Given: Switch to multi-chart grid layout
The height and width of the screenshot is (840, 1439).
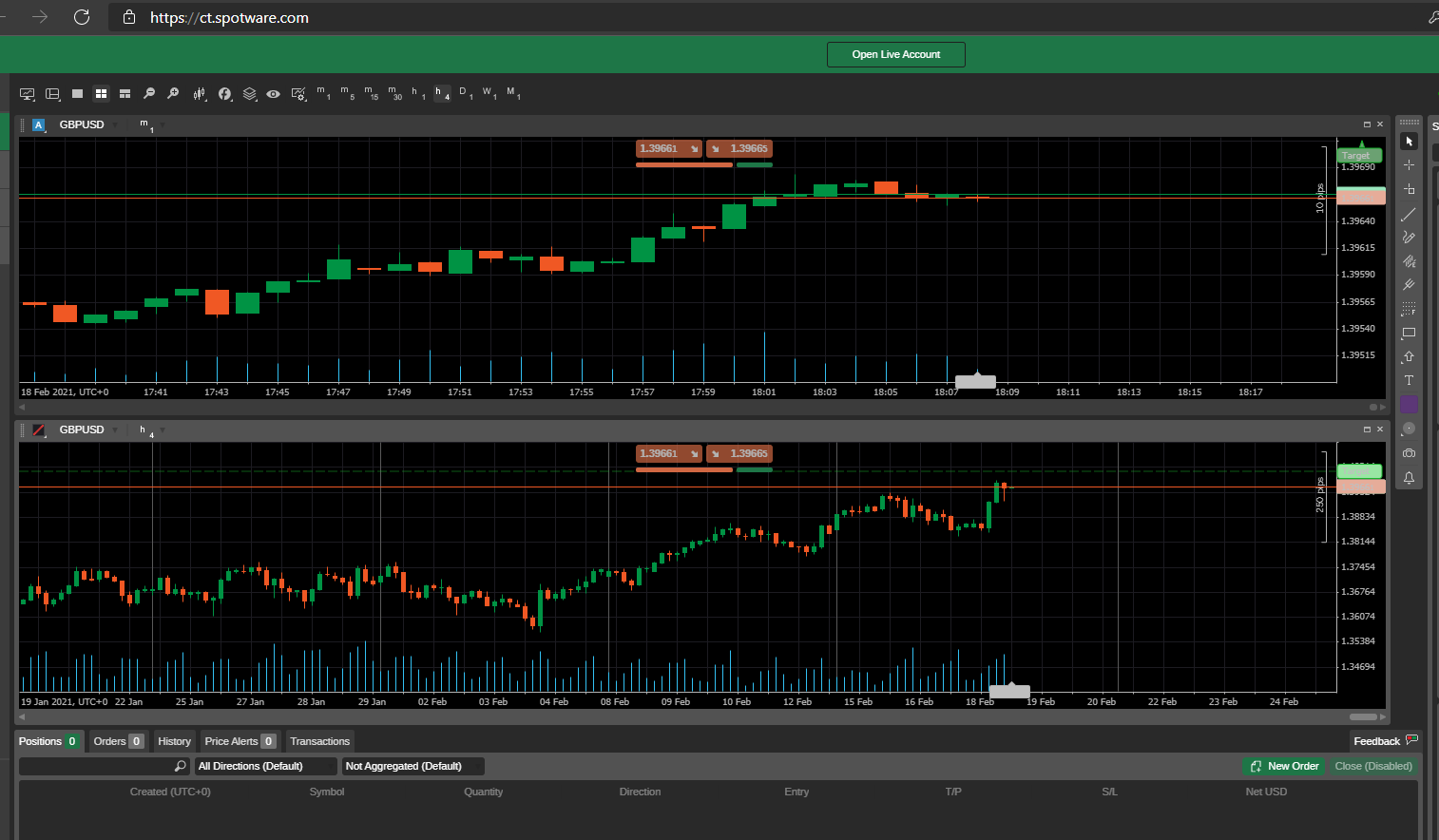Looking at the screenshot, I should coord(101,94).
